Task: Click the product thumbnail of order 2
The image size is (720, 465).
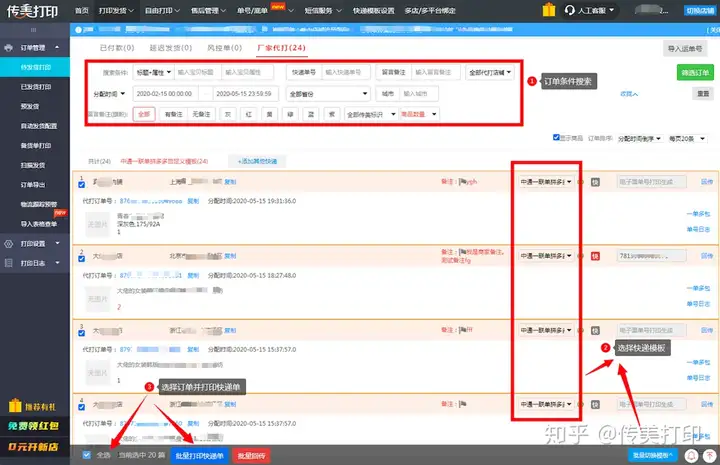Action: (98, 299)
